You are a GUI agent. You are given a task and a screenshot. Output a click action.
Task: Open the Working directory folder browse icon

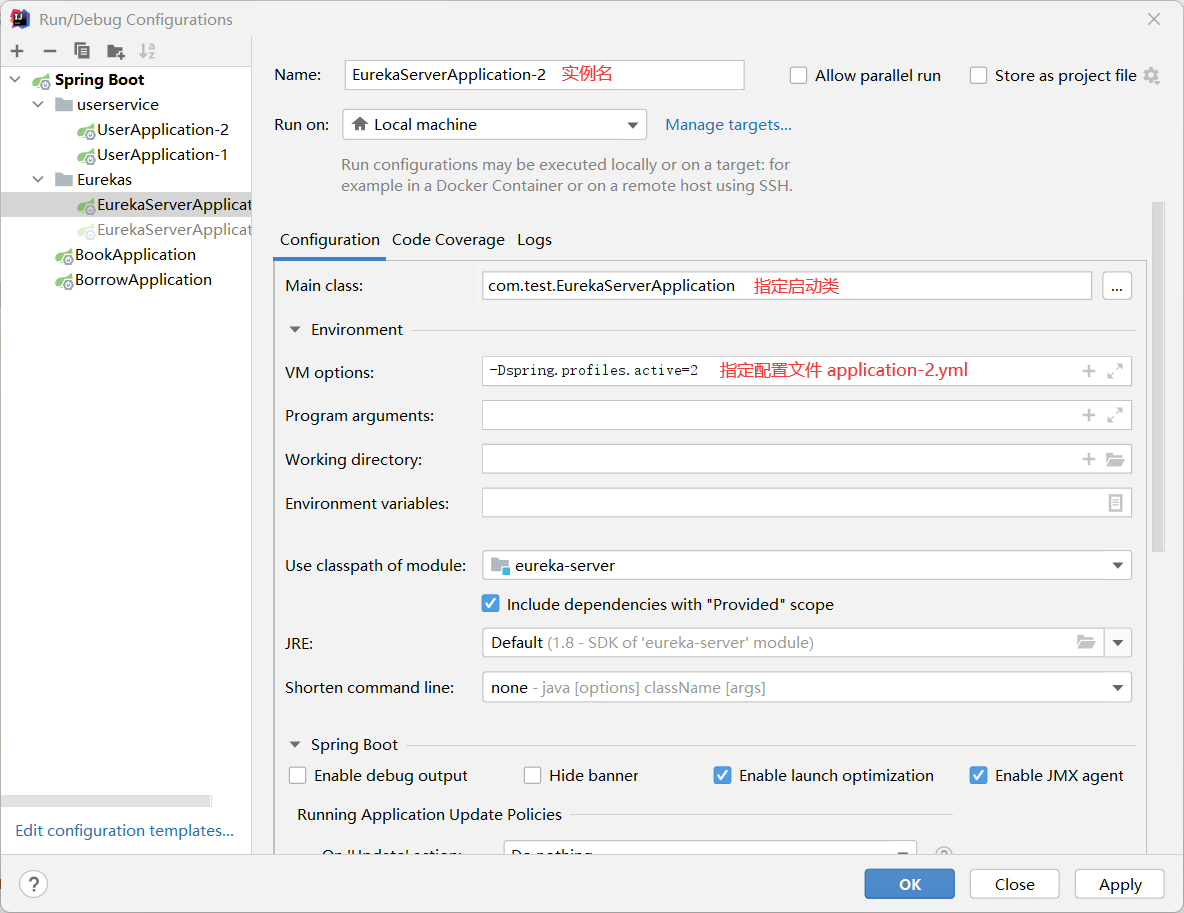click(x=1115, y=459)
